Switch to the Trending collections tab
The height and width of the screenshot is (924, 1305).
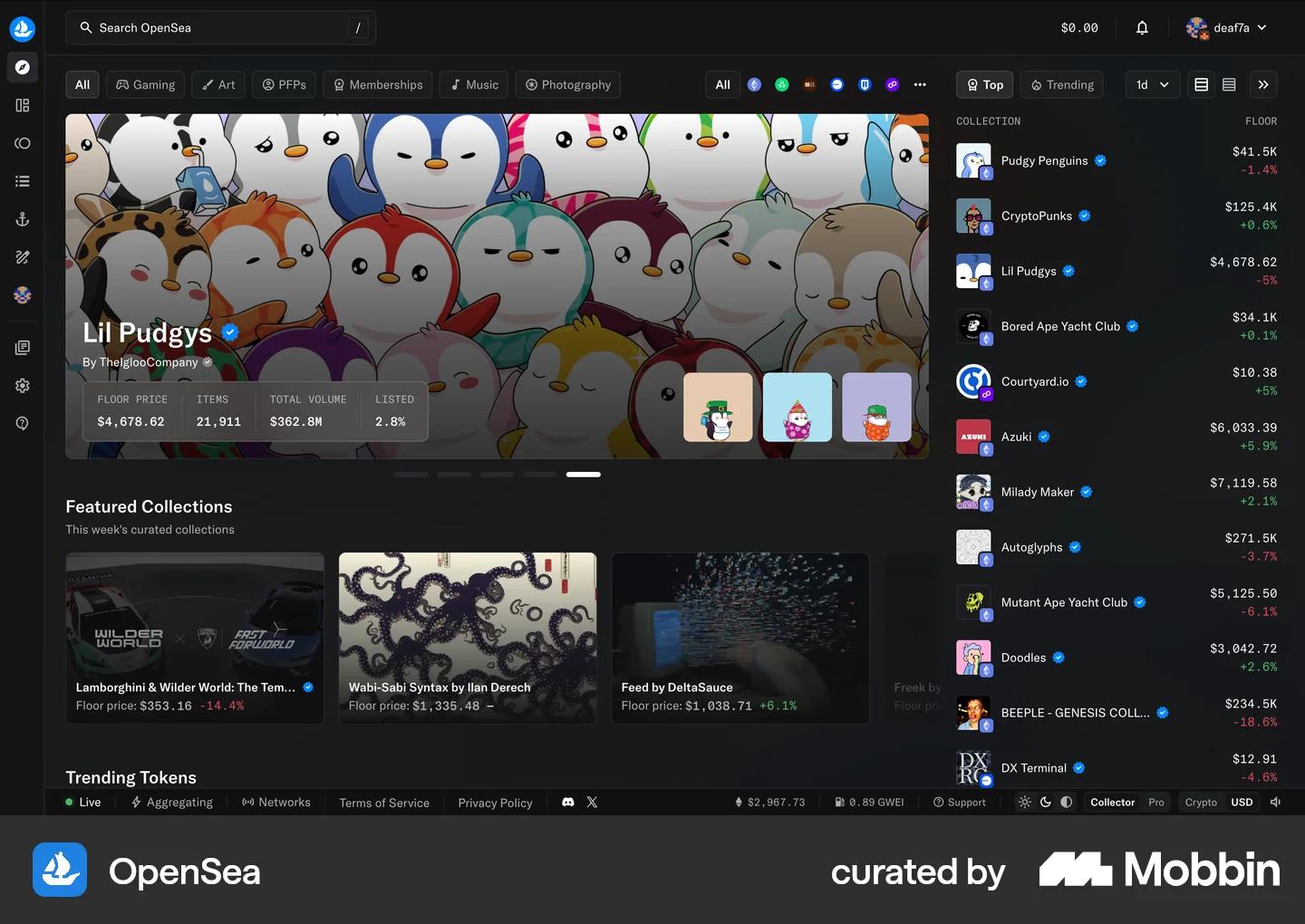(1062, 85)
